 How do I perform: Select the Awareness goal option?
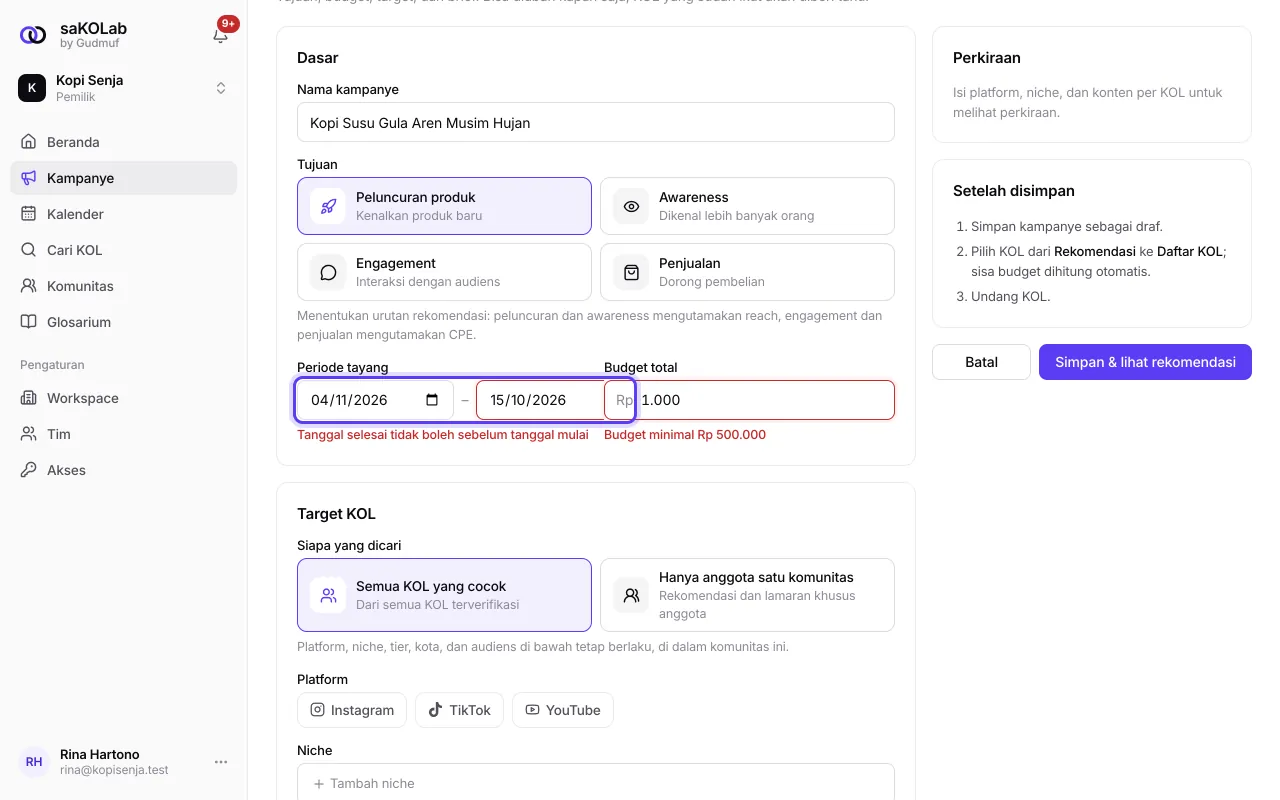[x=747, y=206]
